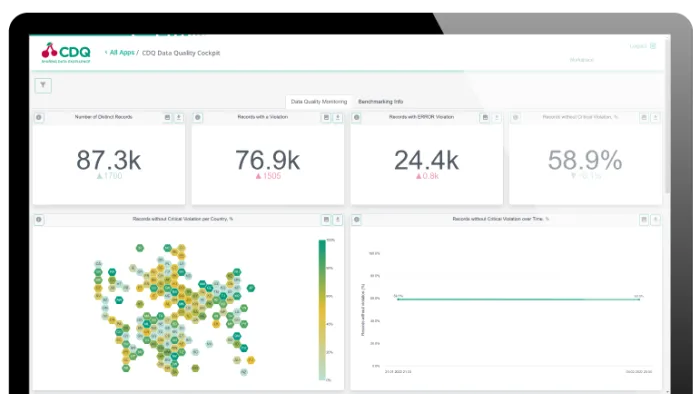
Task: Click the 1505 increase indicator
Action: tap(268, 176)
